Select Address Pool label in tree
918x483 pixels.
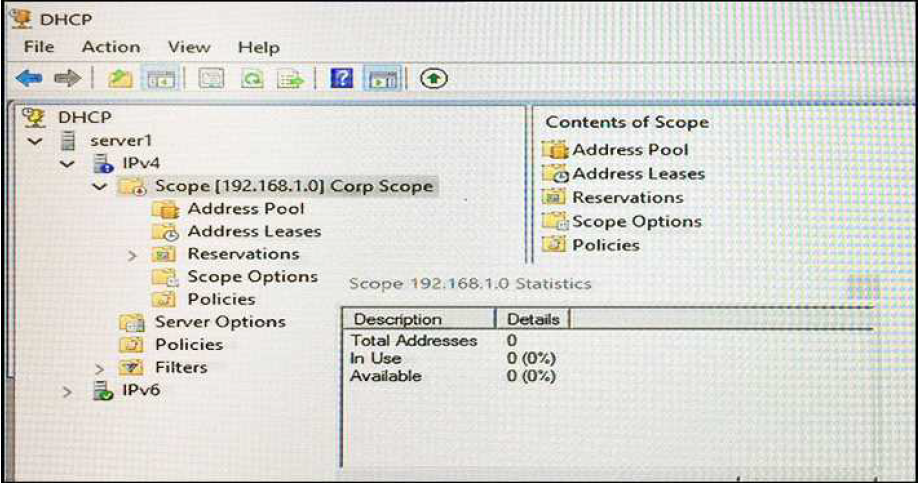coord(246,208)
